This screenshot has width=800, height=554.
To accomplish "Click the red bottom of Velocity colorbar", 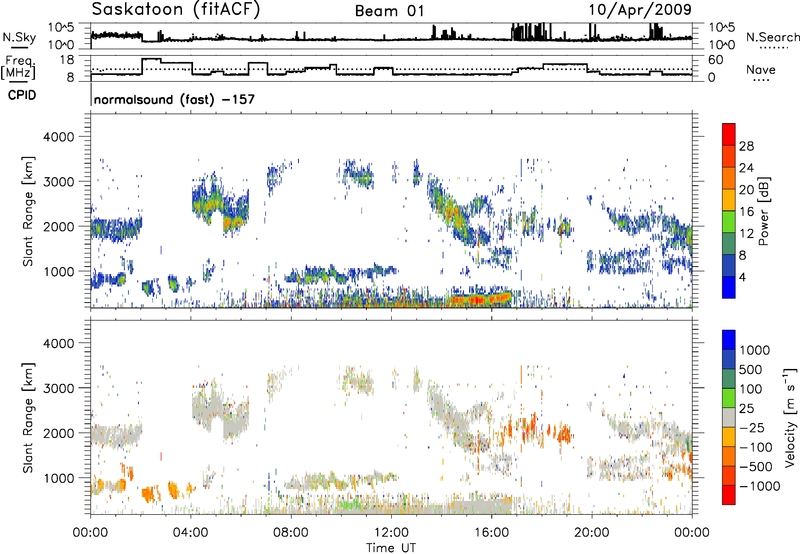I will (x=729, y=495).
